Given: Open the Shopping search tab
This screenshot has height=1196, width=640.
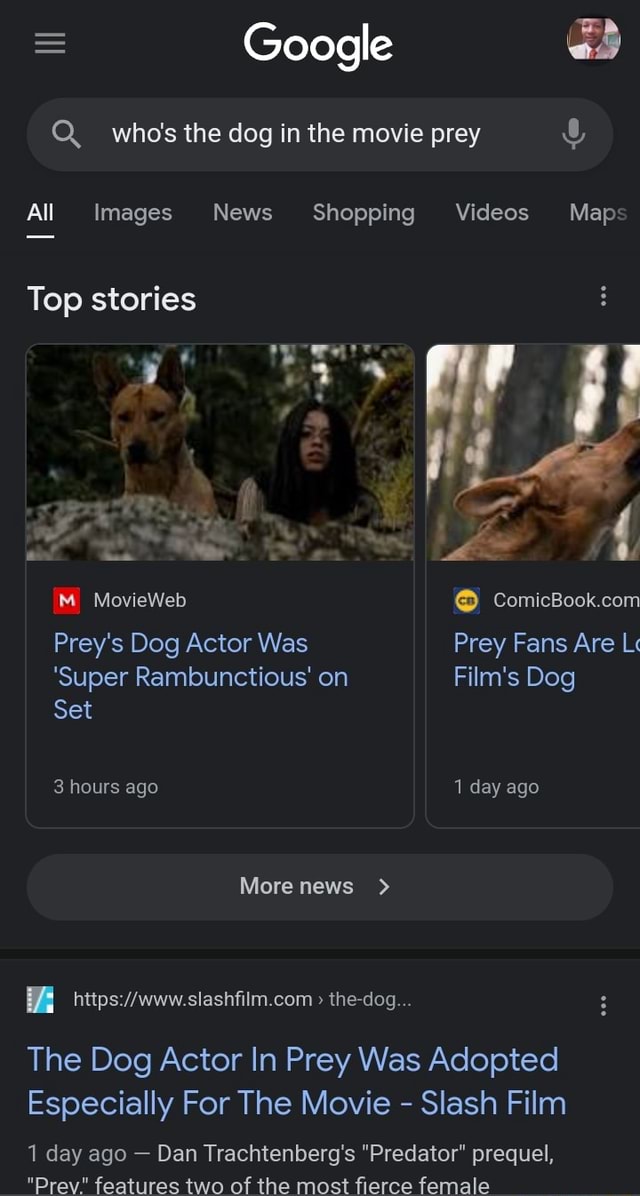Looking at the screenshot, I should (363, 212).
